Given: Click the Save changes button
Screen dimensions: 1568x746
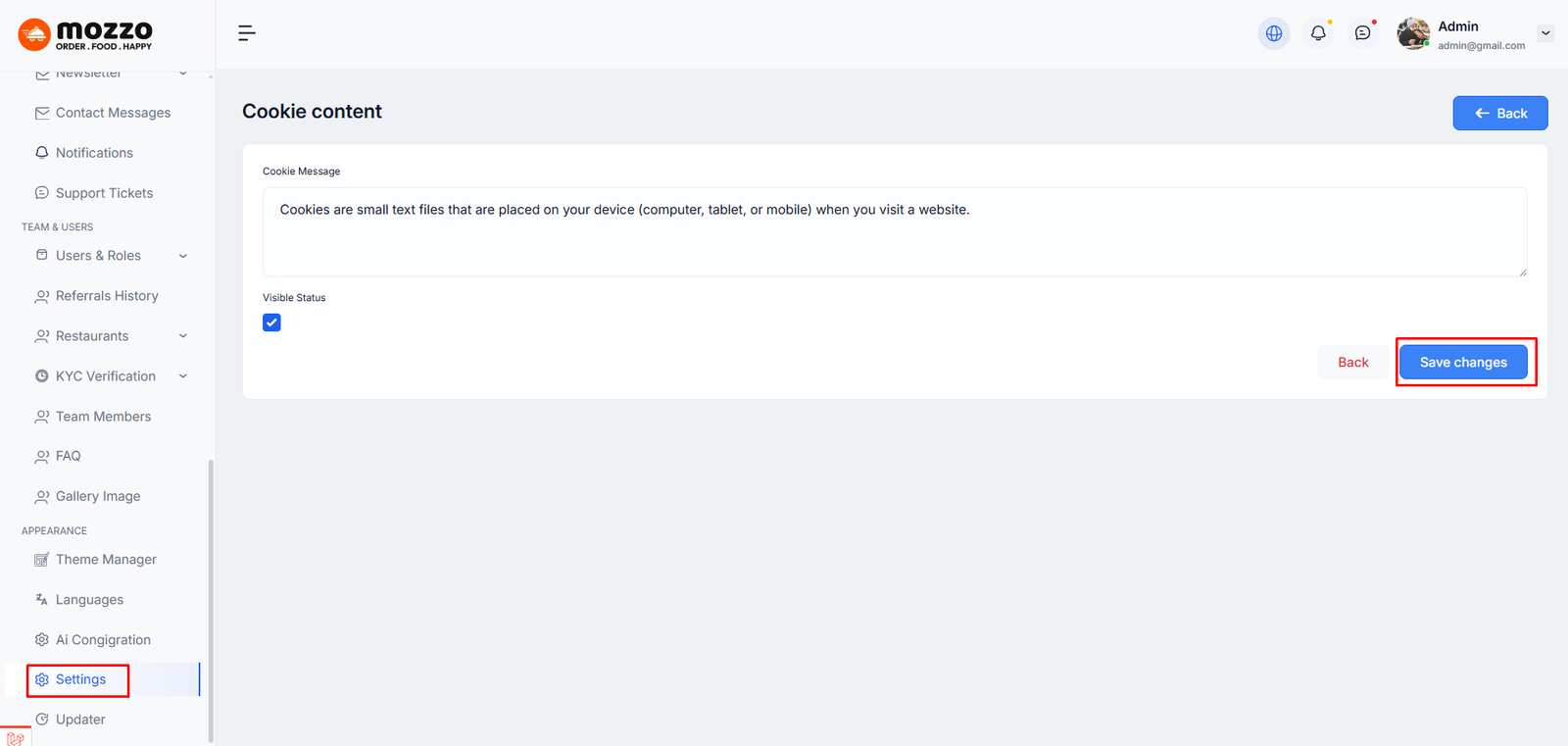Looking at the screenshot, I should (1462, 363).
